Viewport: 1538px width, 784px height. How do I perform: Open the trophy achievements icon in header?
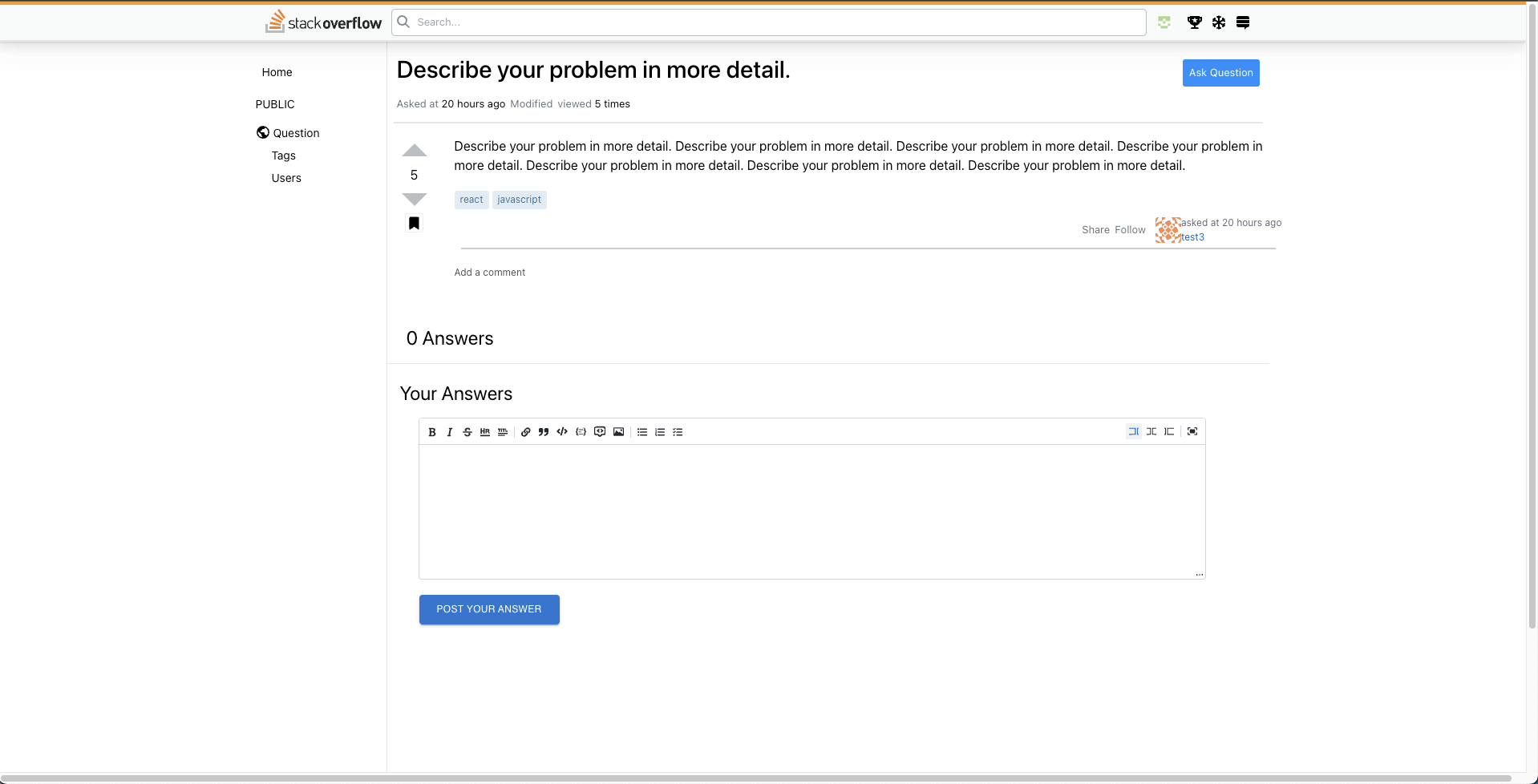point(1195,22)
